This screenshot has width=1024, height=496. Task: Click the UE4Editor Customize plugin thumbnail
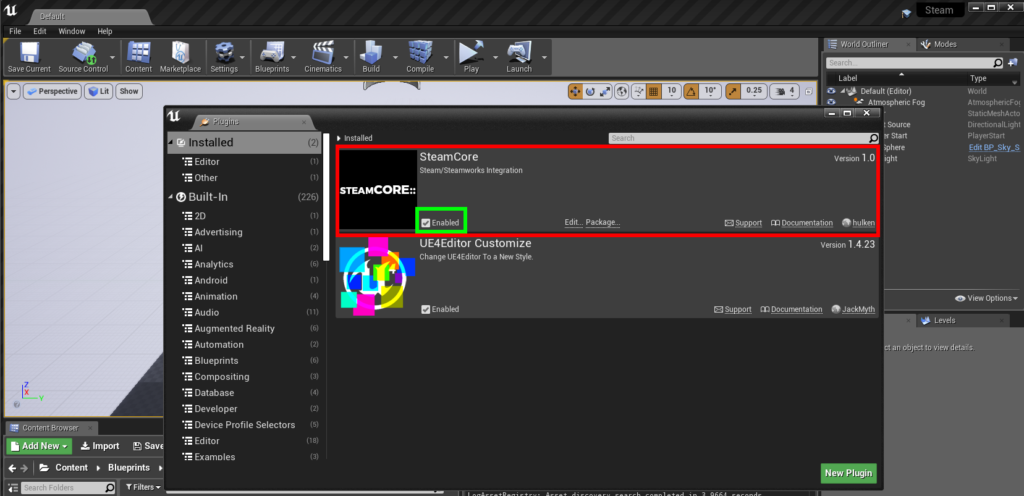click(x=378, y=277)
